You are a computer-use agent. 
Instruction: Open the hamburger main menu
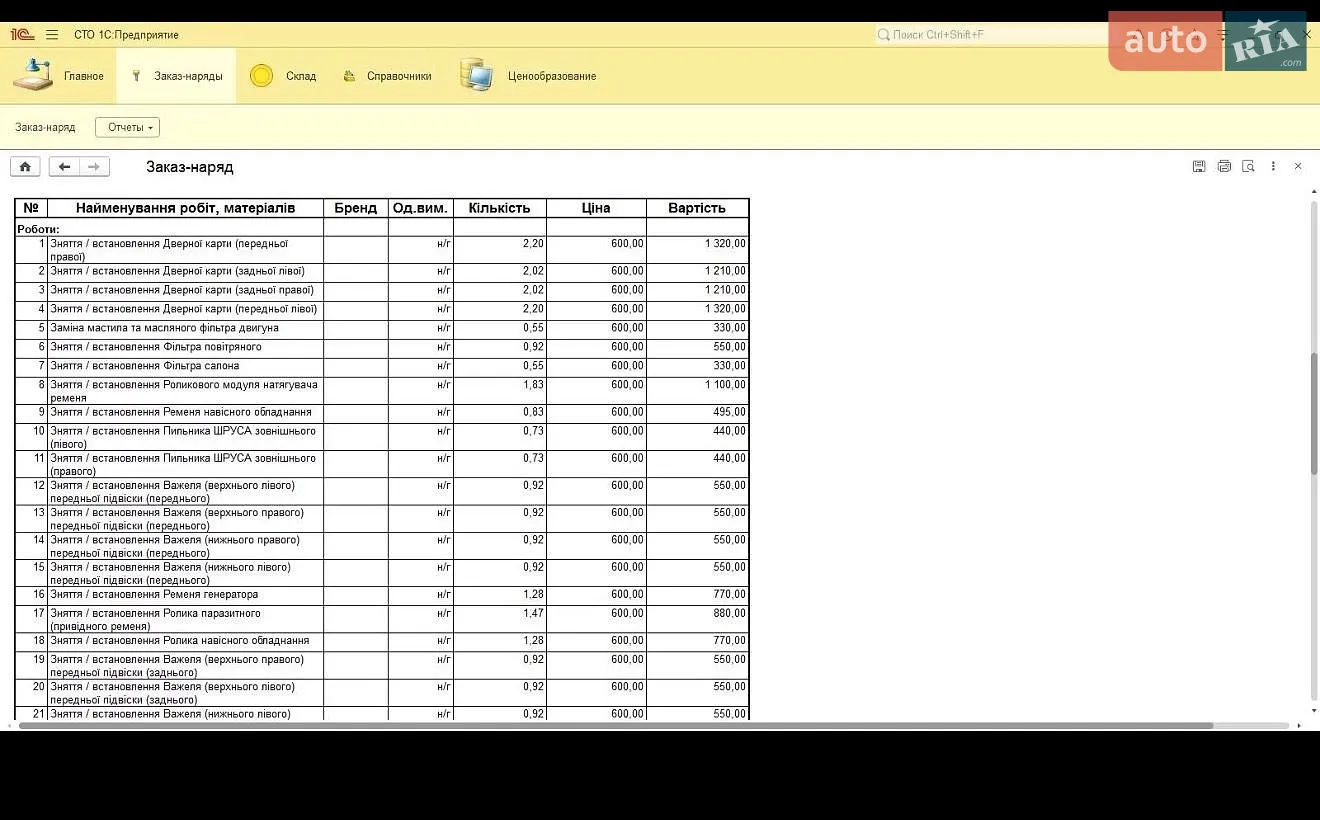point(52,35)
